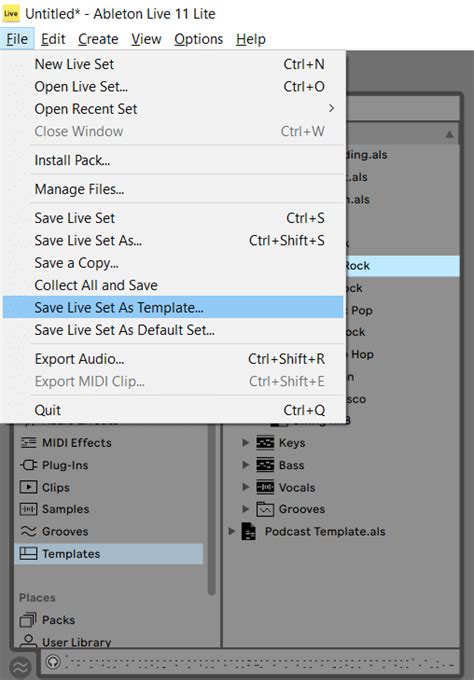Screen dimensions: 474x680
Task: Click the Packs stacked boxes icon
Action: click(28, 620)
